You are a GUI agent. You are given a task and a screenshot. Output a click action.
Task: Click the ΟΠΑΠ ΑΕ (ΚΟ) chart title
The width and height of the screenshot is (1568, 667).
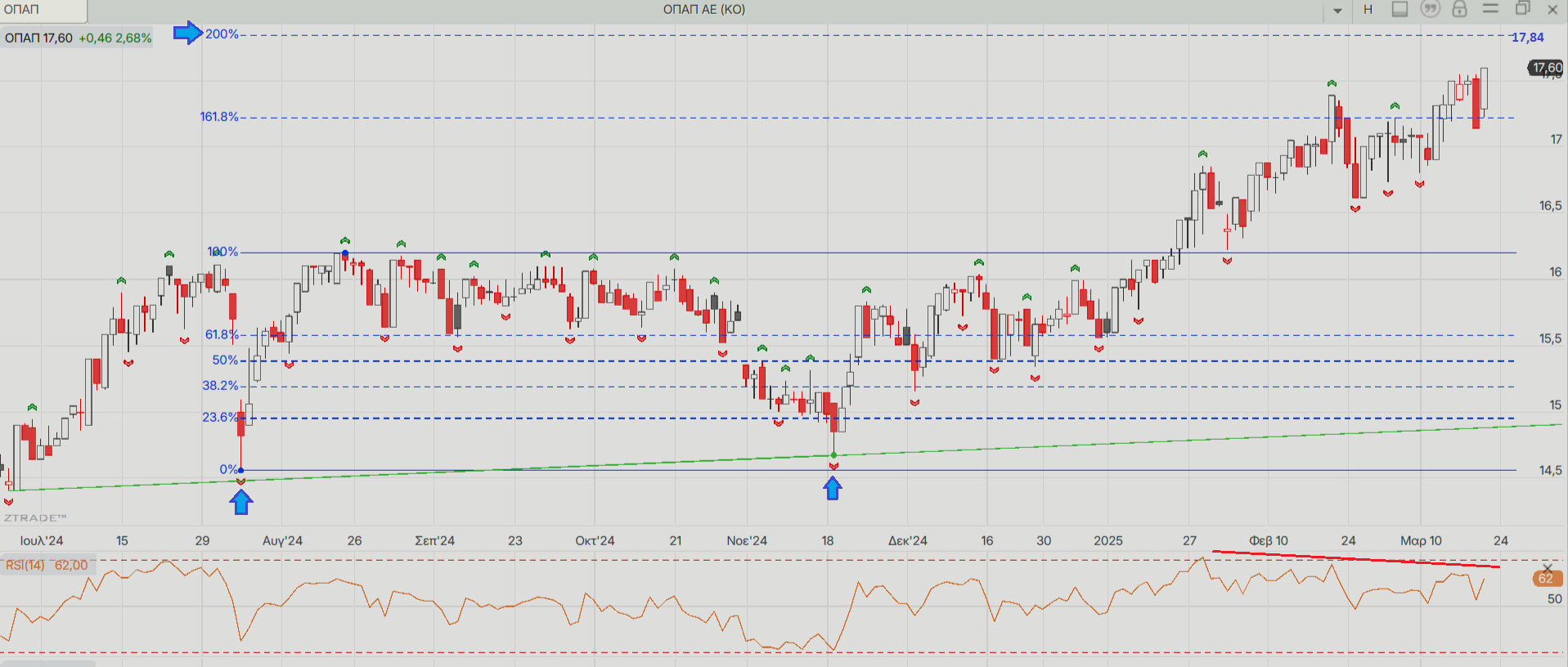(x=704, y=10)
